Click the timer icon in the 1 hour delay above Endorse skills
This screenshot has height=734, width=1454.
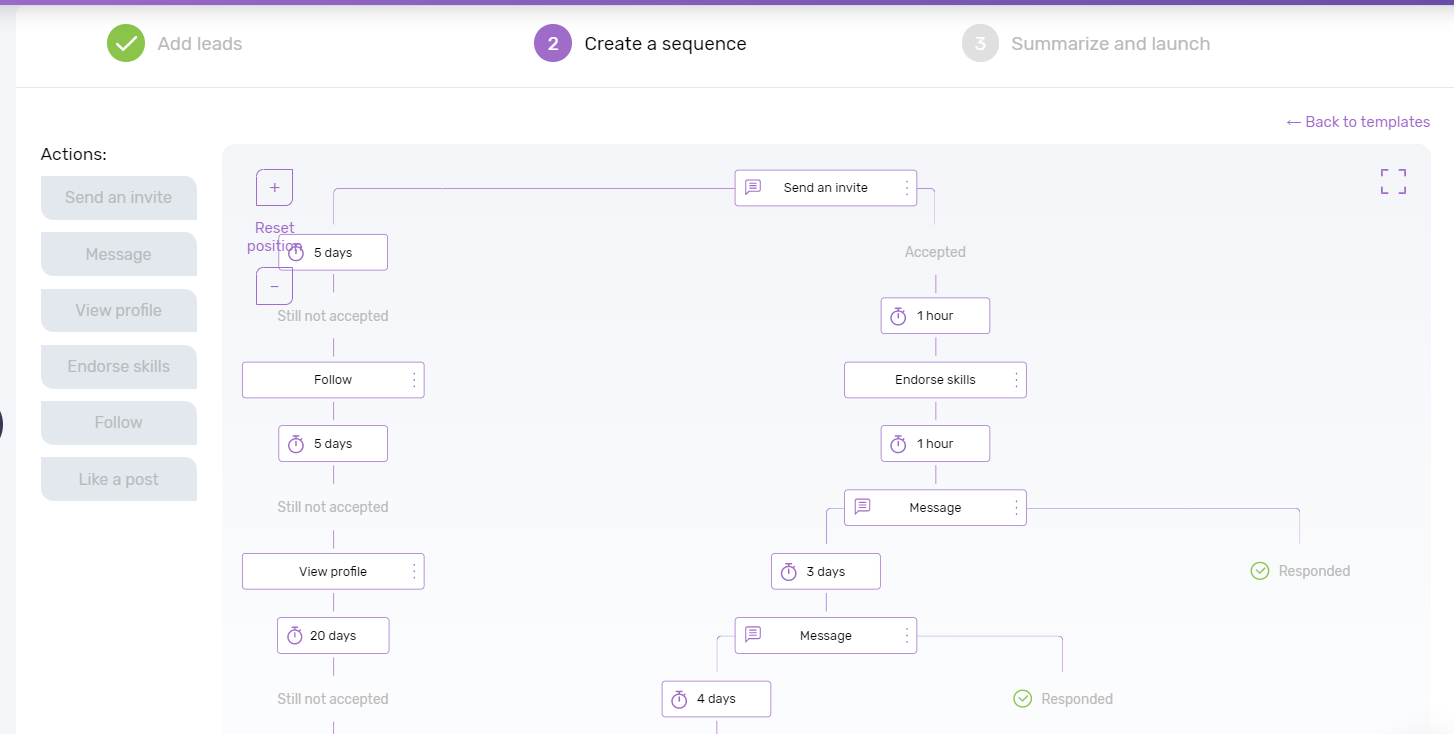click(x=898, y=316)
